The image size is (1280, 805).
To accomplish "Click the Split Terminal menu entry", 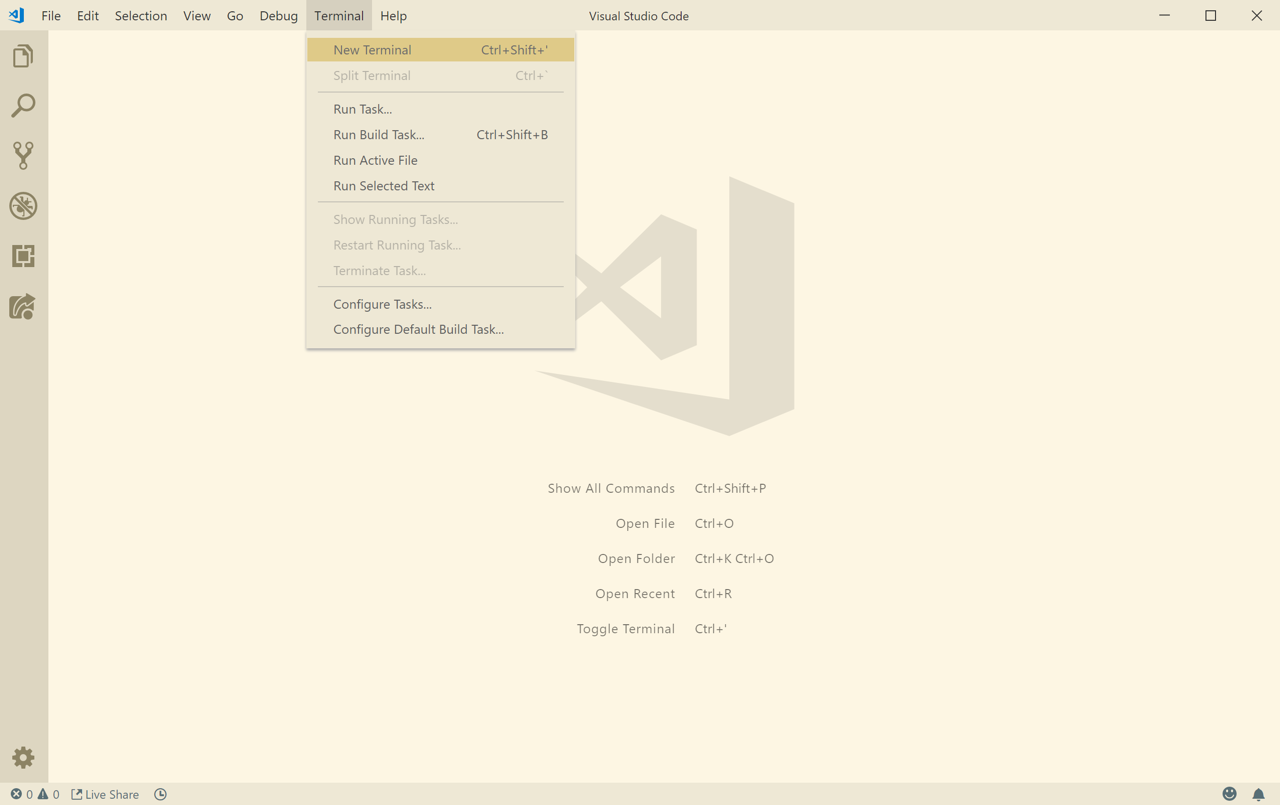I will [x=441, y=76].
